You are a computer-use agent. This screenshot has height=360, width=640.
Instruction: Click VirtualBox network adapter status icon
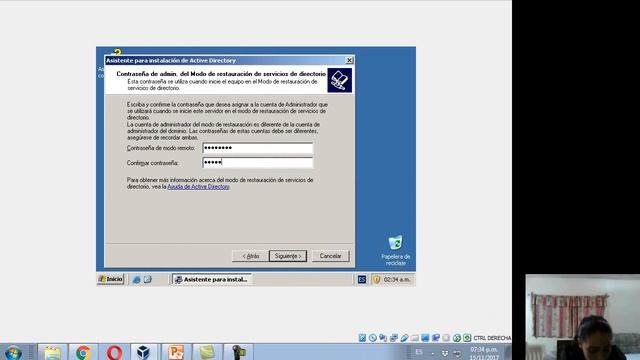pyautogui.click(x=393, y=338)
